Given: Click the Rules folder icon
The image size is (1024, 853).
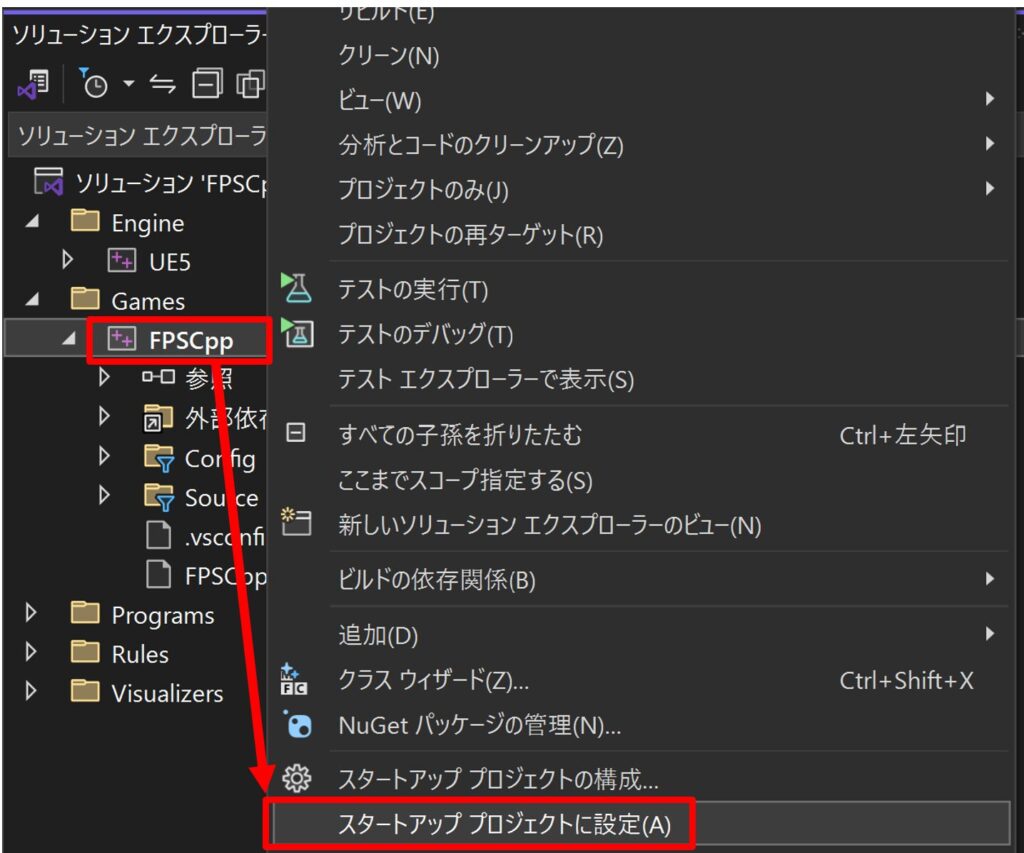Looking at the screenshot, I should 85,652.
